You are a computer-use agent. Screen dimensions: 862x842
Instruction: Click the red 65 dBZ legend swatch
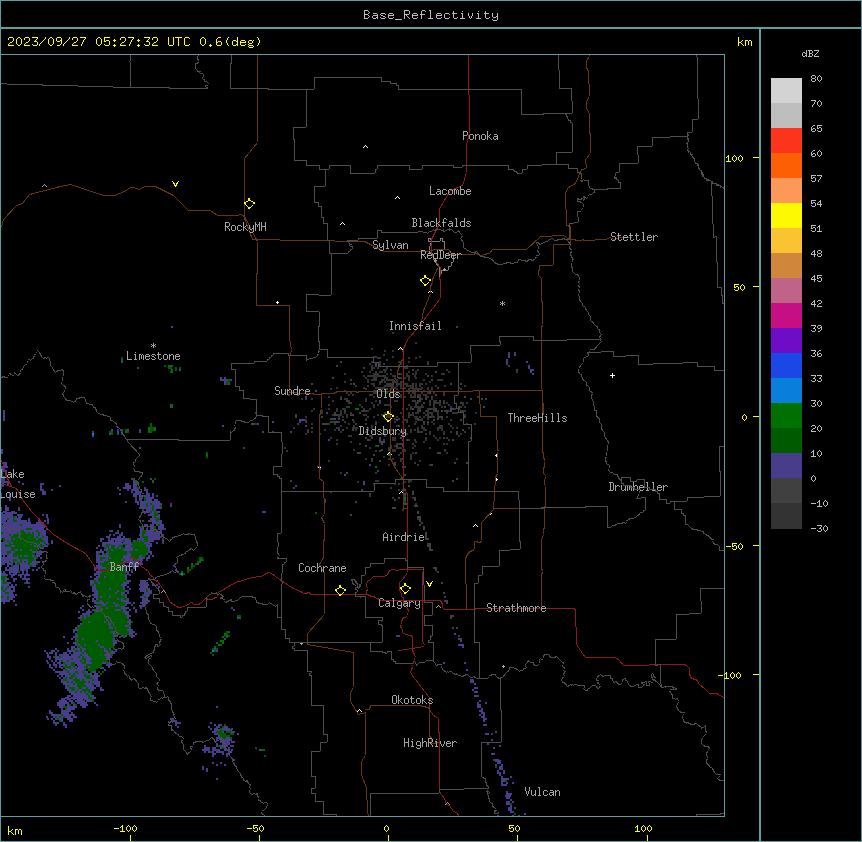coord(786,141)
